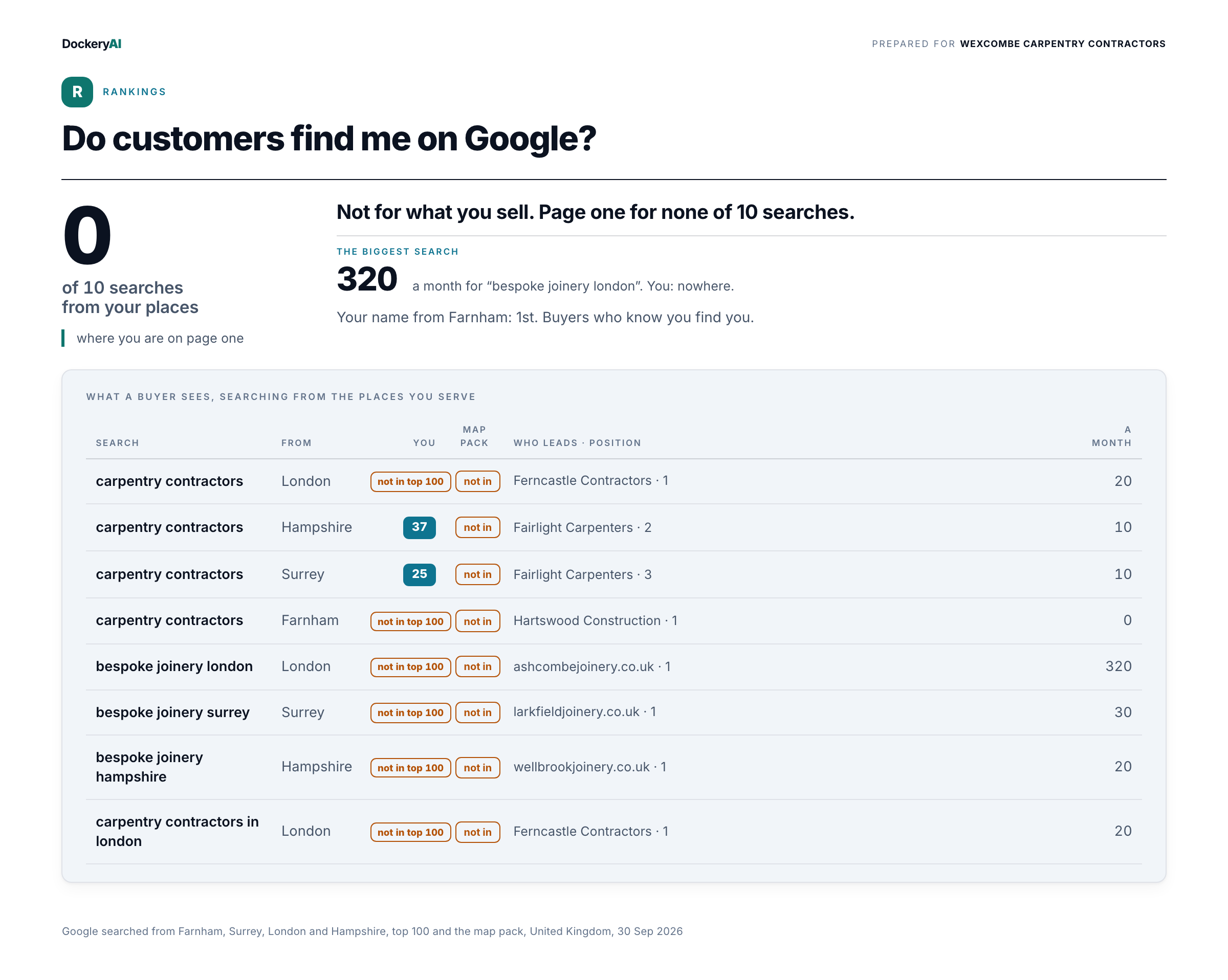Click 'not in top 100' badge for bespoke joinery surrey

pyautogui.click(x=410, y=712)
